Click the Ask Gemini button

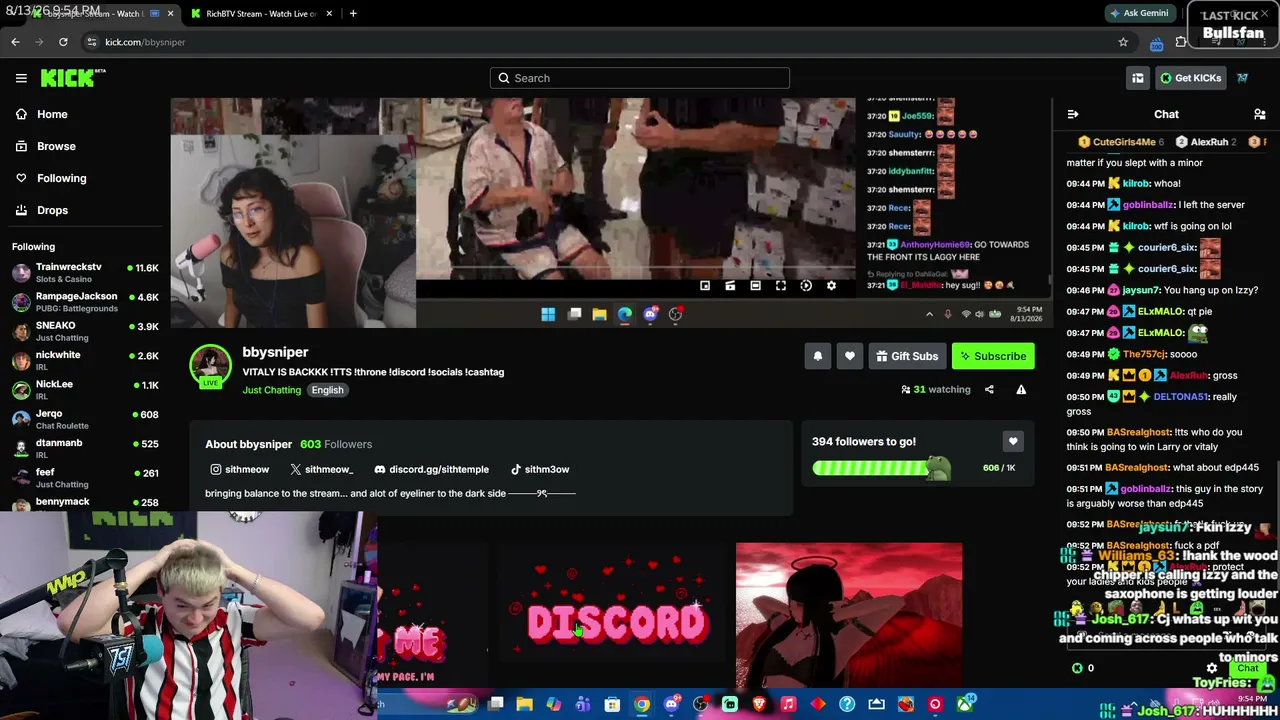click(x=1139, y=13)
